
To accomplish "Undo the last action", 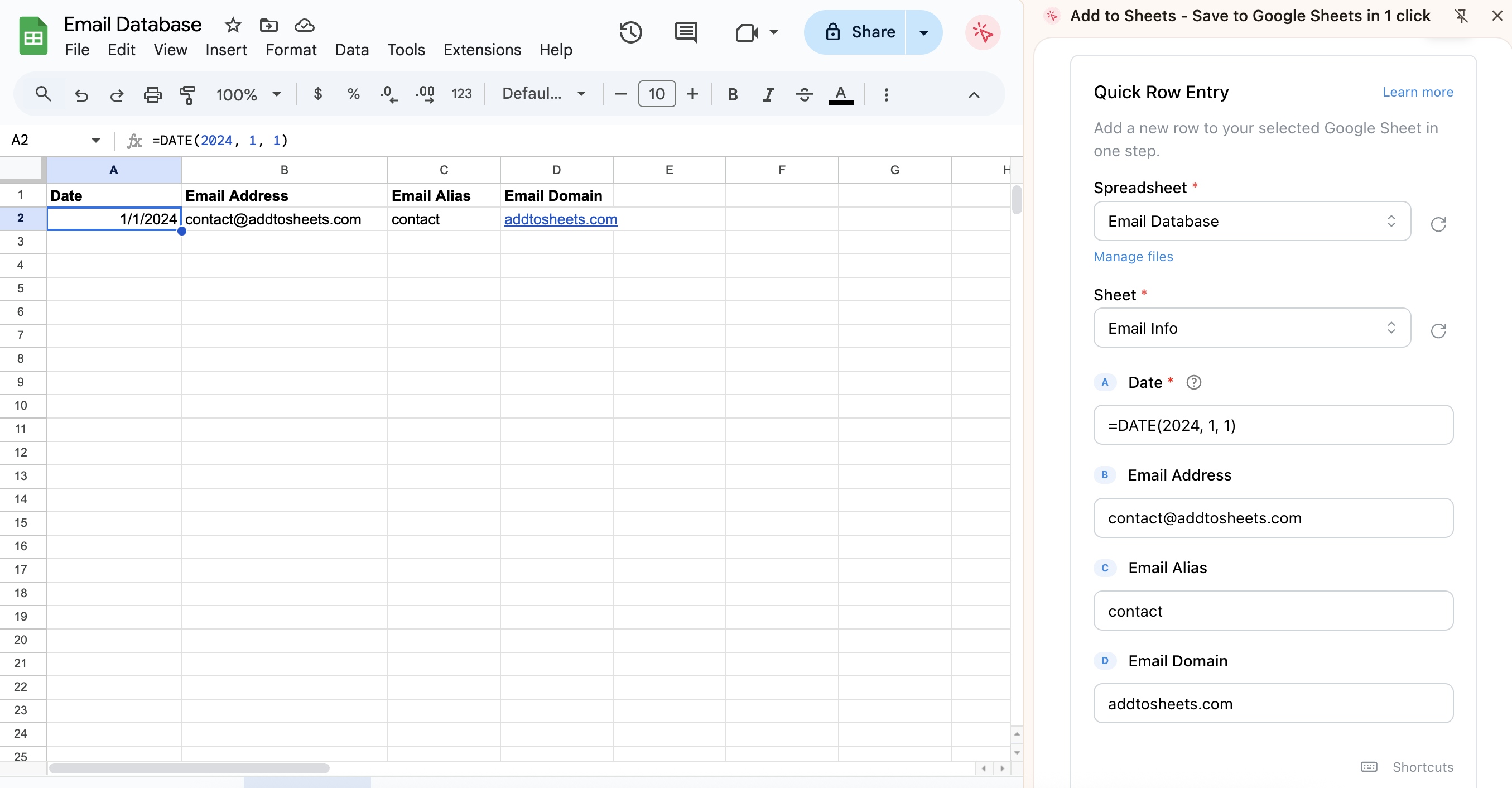I will (81, 94).
